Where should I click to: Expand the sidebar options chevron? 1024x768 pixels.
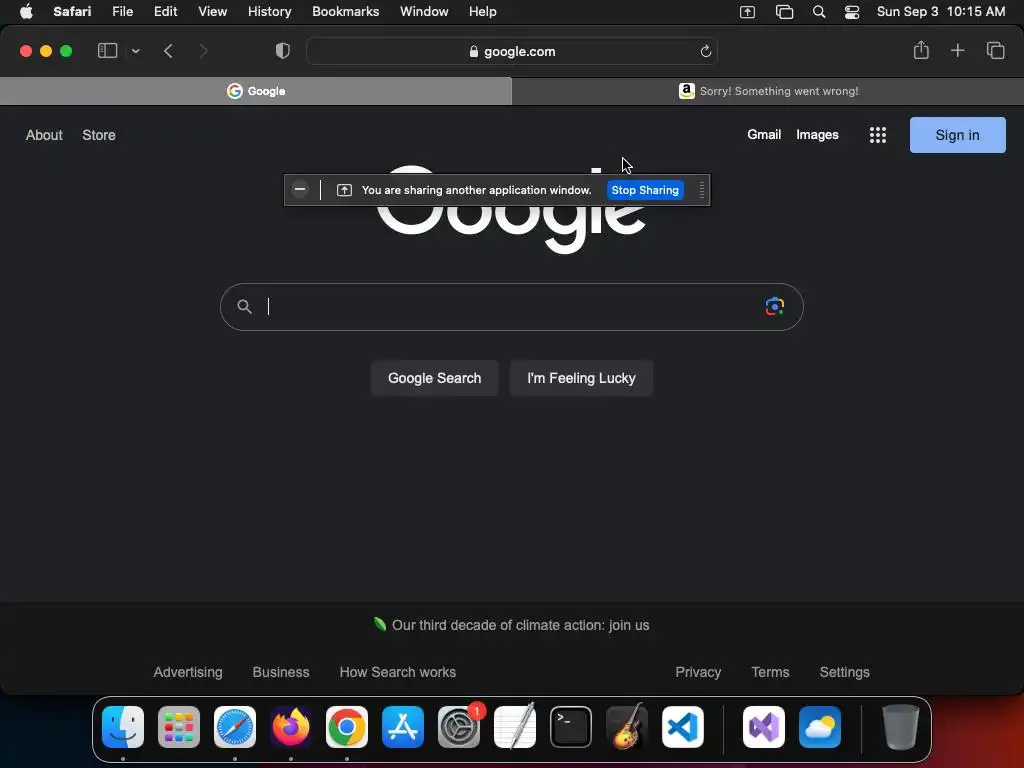[135, 51]
